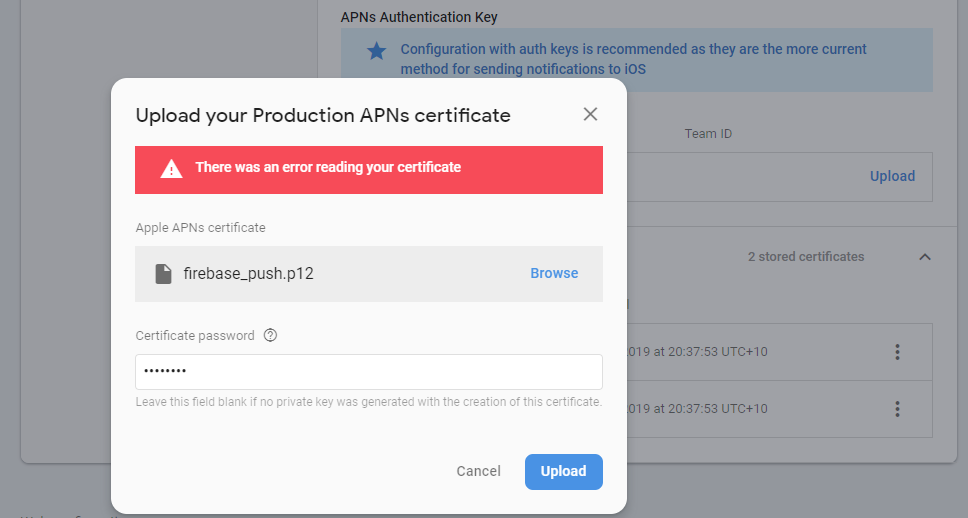Open three-dot menu for first stored certificate
The image size is (968, 518).
pyautogui.click(x=897, y=352)
